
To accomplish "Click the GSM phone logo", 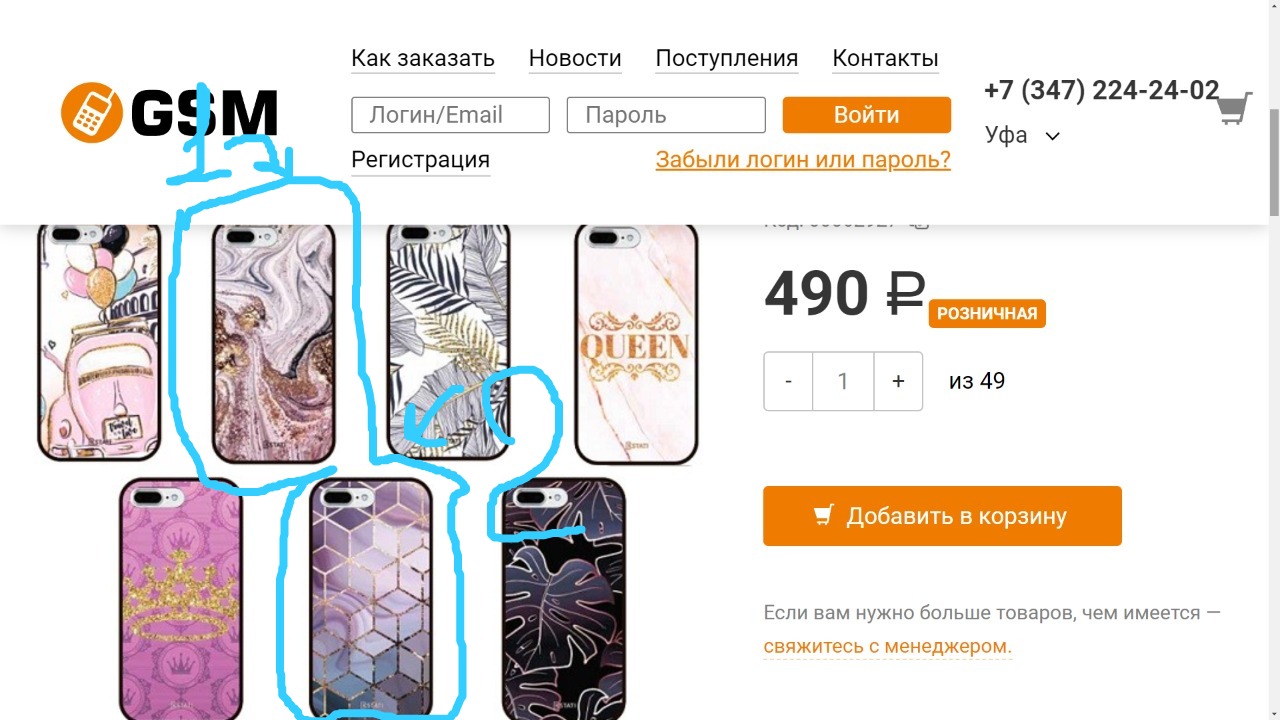I will [x=169, y=112].
